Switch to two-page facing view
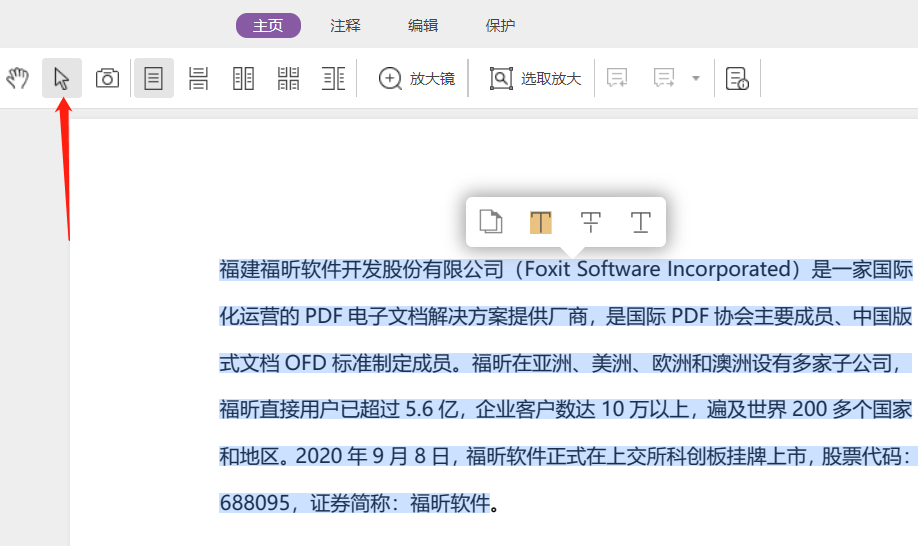Viewport: 918px width, 546px height. coord(243,78)
